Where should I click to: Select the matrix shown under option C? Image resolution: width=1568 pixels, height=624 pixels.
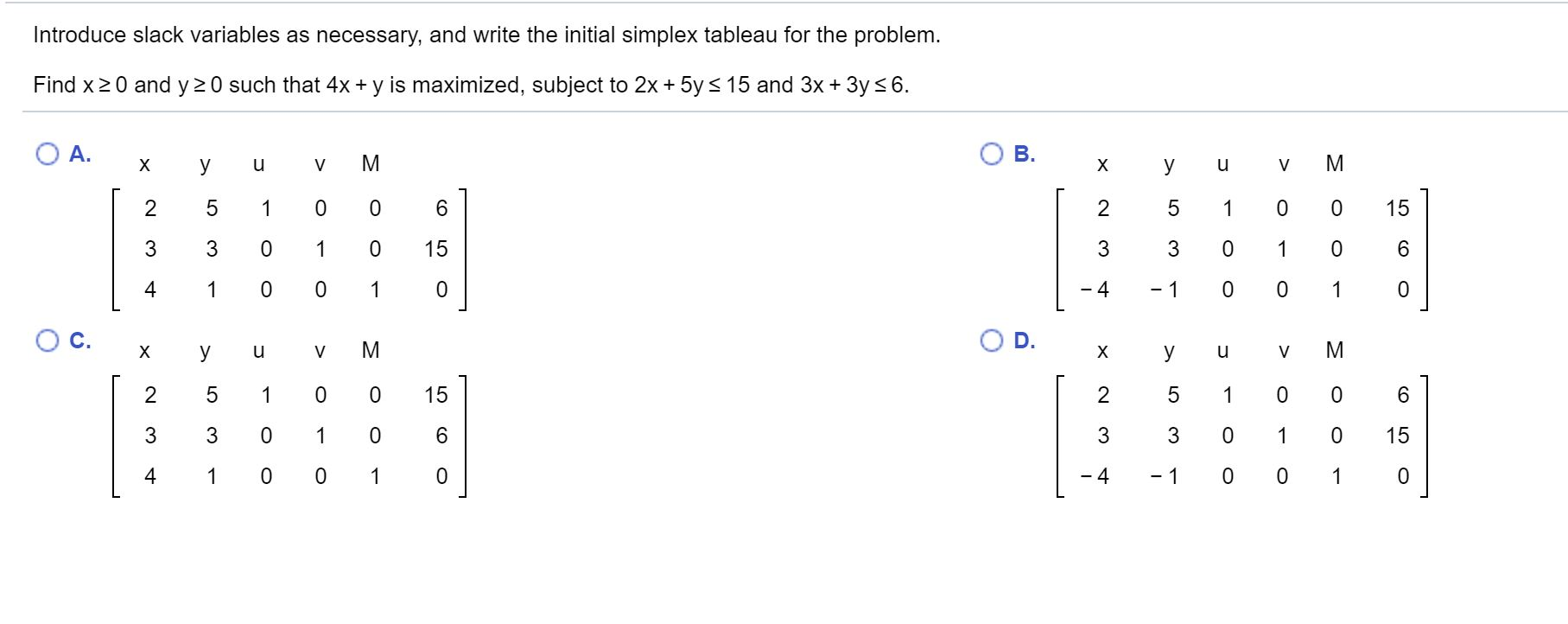tap(289, 434)
